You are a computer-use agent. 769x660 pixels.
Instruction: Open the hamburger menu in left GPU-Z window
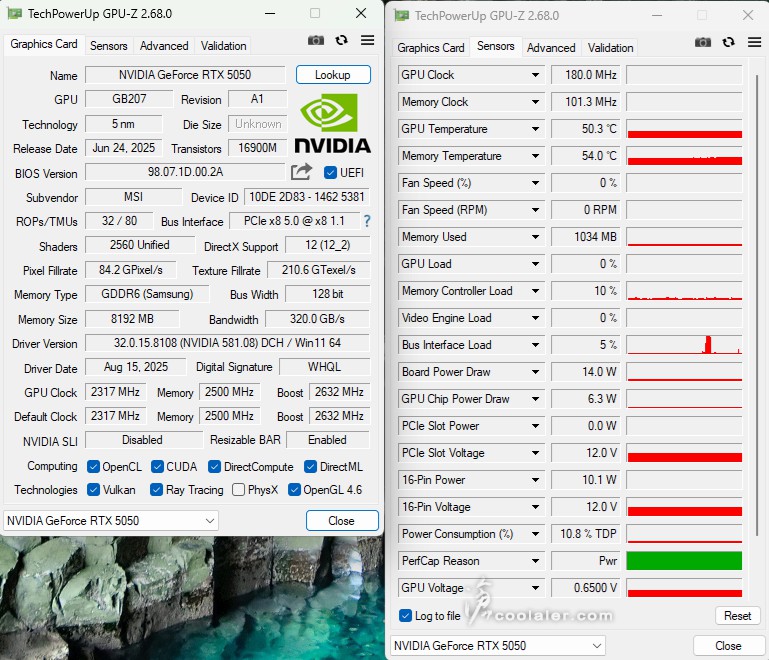[367, 40]
